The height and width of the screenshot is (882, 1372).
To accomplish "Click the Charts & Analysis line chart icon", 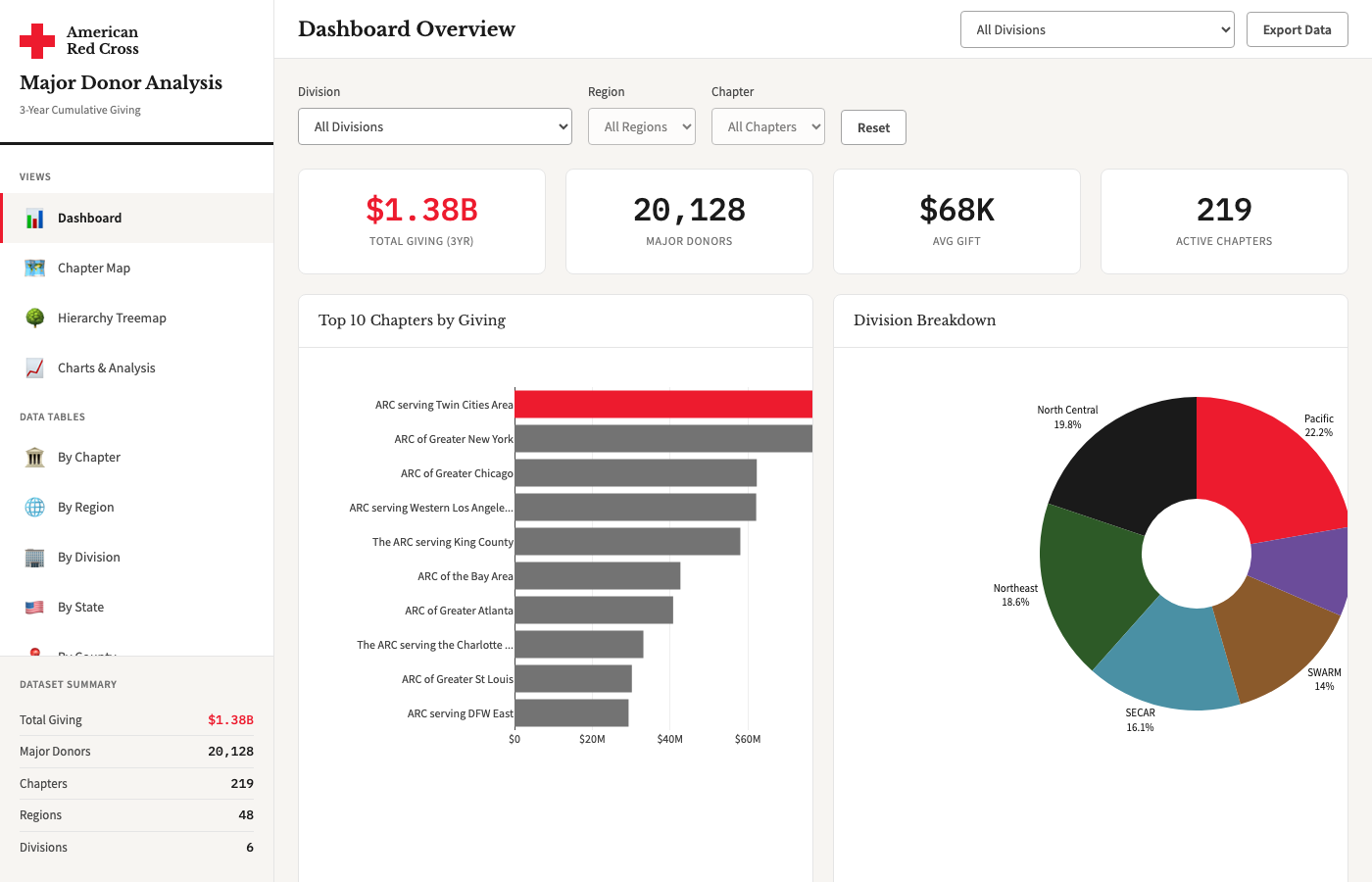I will tap(35, 368).
